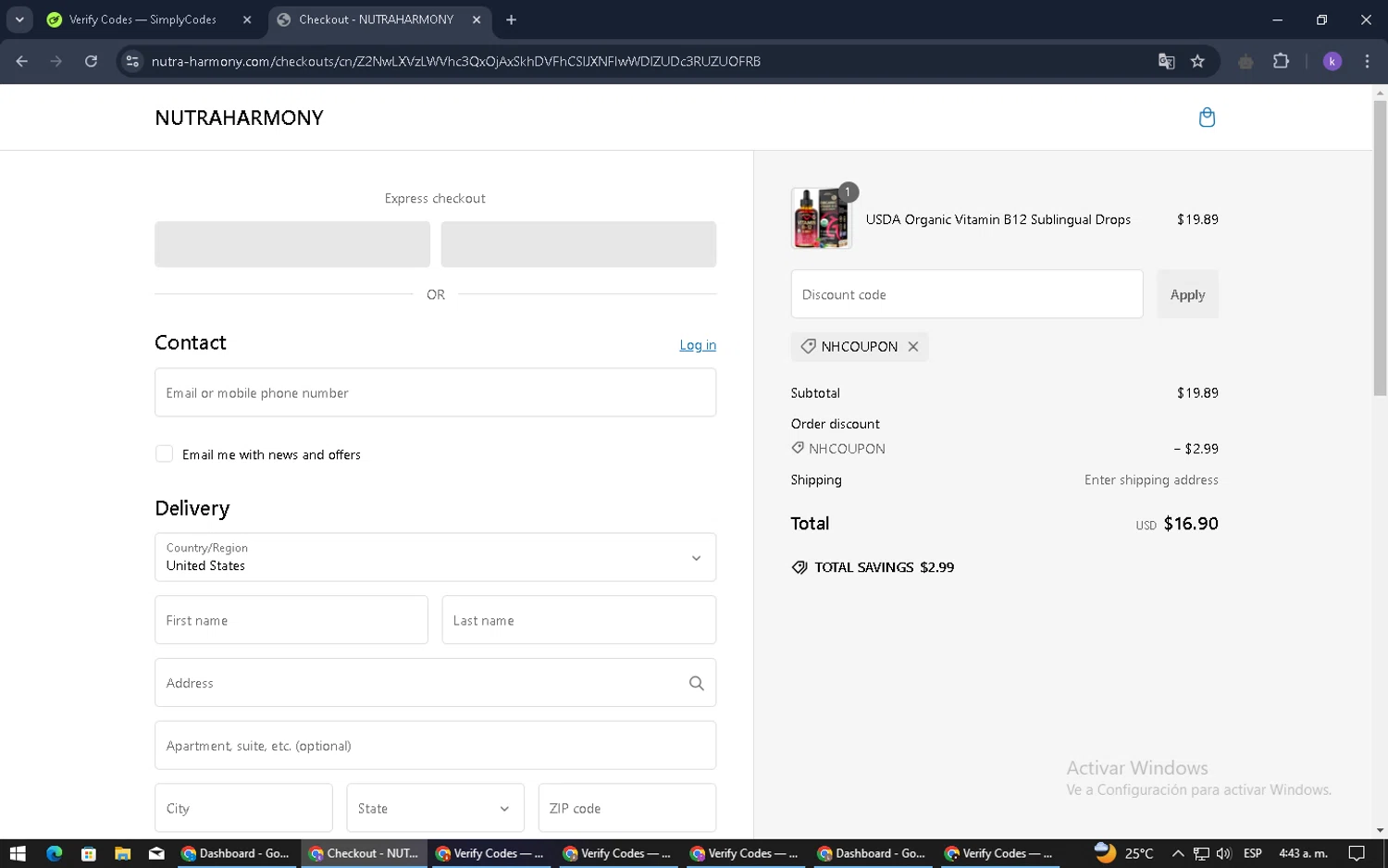This screenshot has height=868, width=1388.
Task: Click the address search magnifier icon
Action: [x=697, y=683]
